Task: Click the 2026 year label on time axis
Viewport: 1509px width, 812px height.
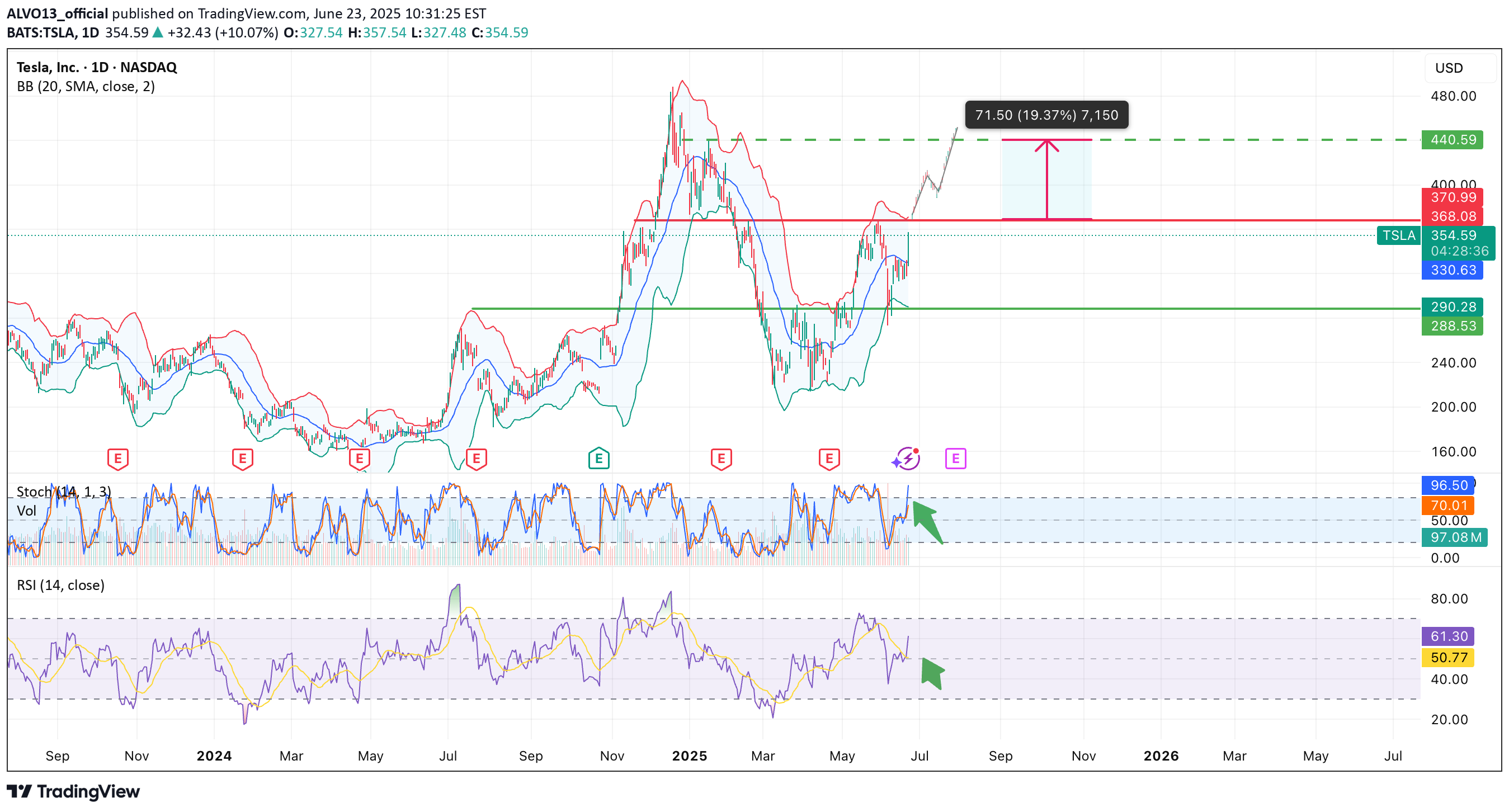Action: (1161, 756)
